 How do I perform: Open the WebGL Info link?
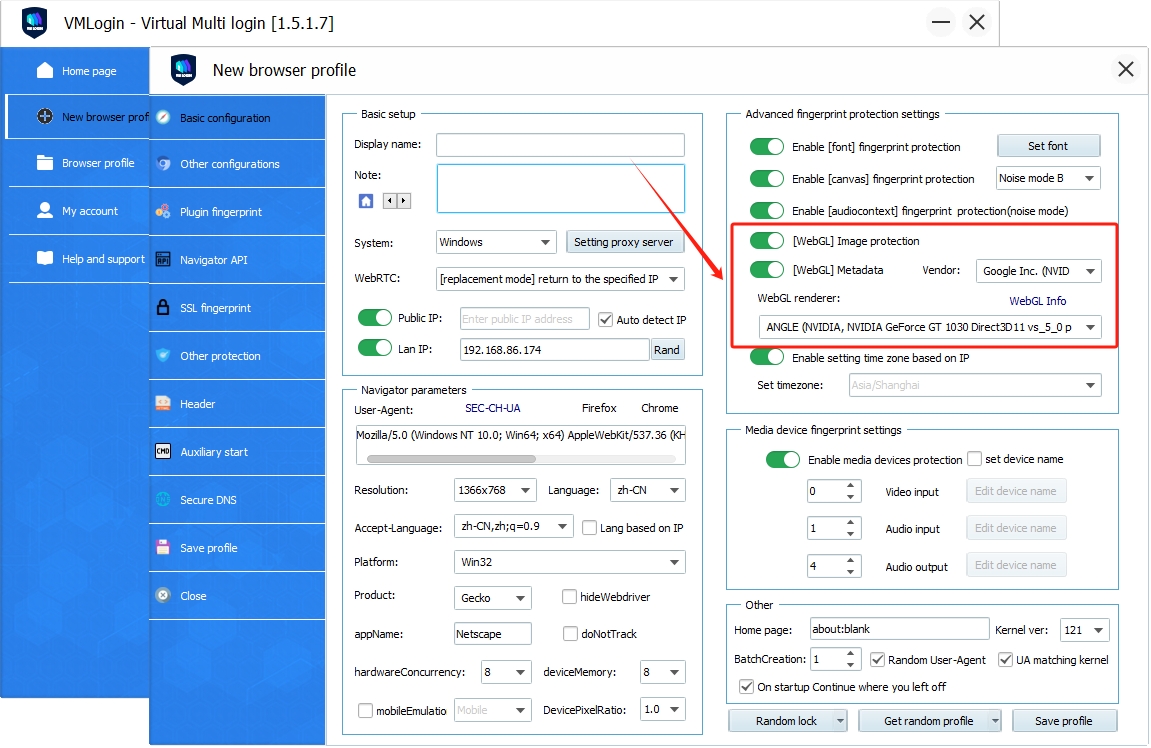(x=1037, y=301)
